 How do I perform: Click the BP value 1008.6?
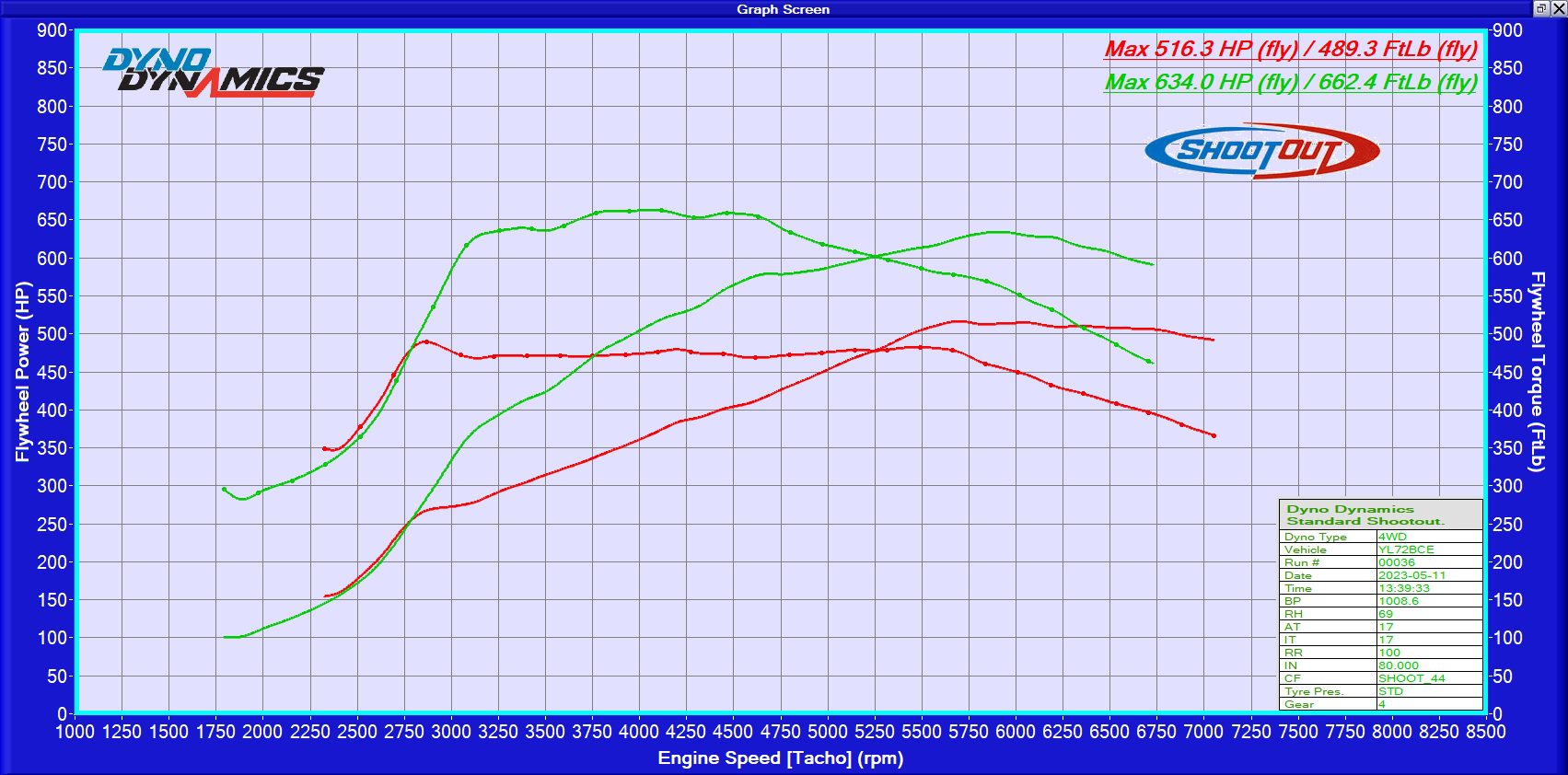click(1399, 601)
